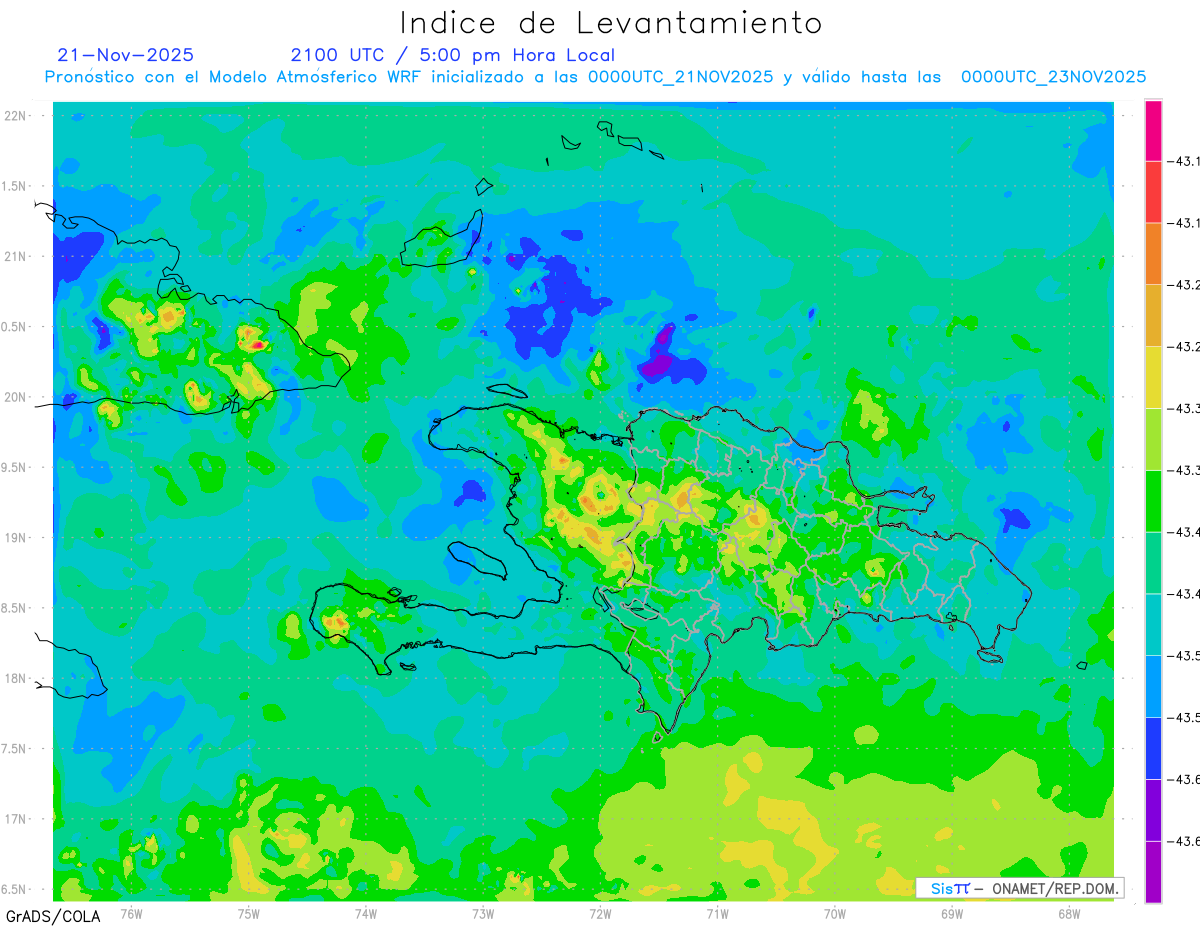Click the '19N' latitude label
The image size is (1200, 927).
pos(15,538)
